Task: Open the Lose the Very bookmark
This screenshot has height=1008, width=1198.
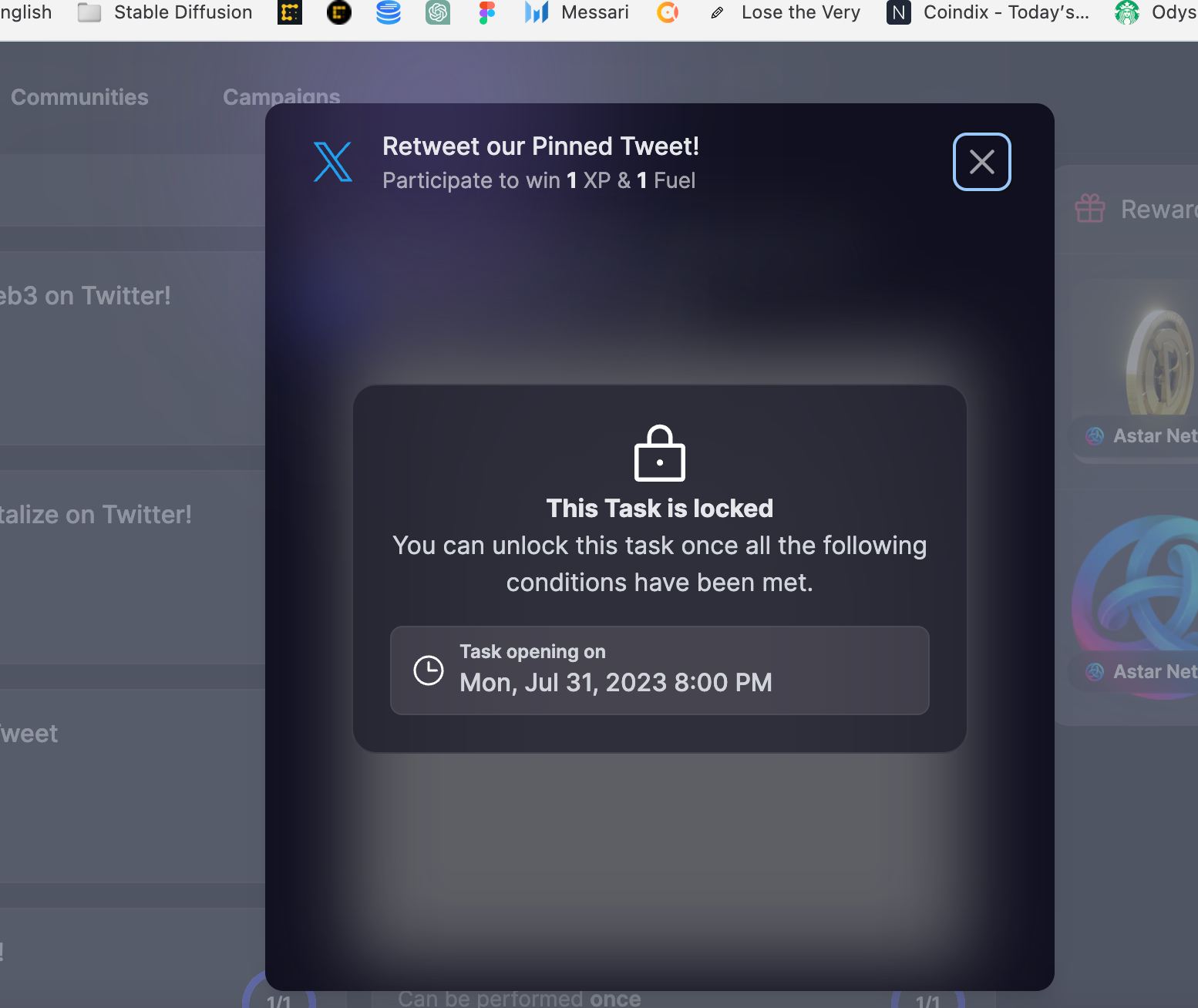Action: click(785, 12)
